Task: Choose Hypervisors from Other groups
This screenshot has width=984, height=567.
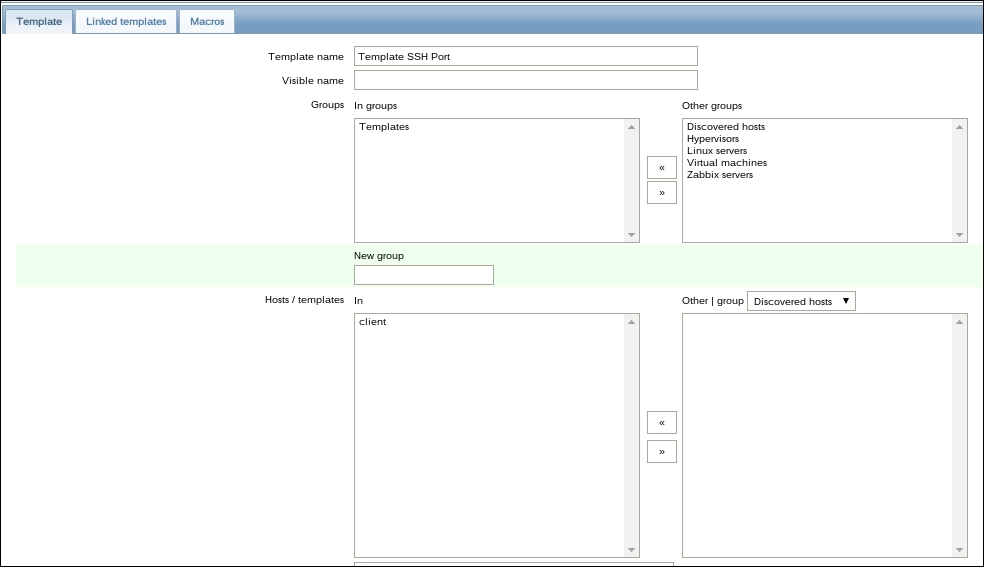Action: click(x=713, y=139)
